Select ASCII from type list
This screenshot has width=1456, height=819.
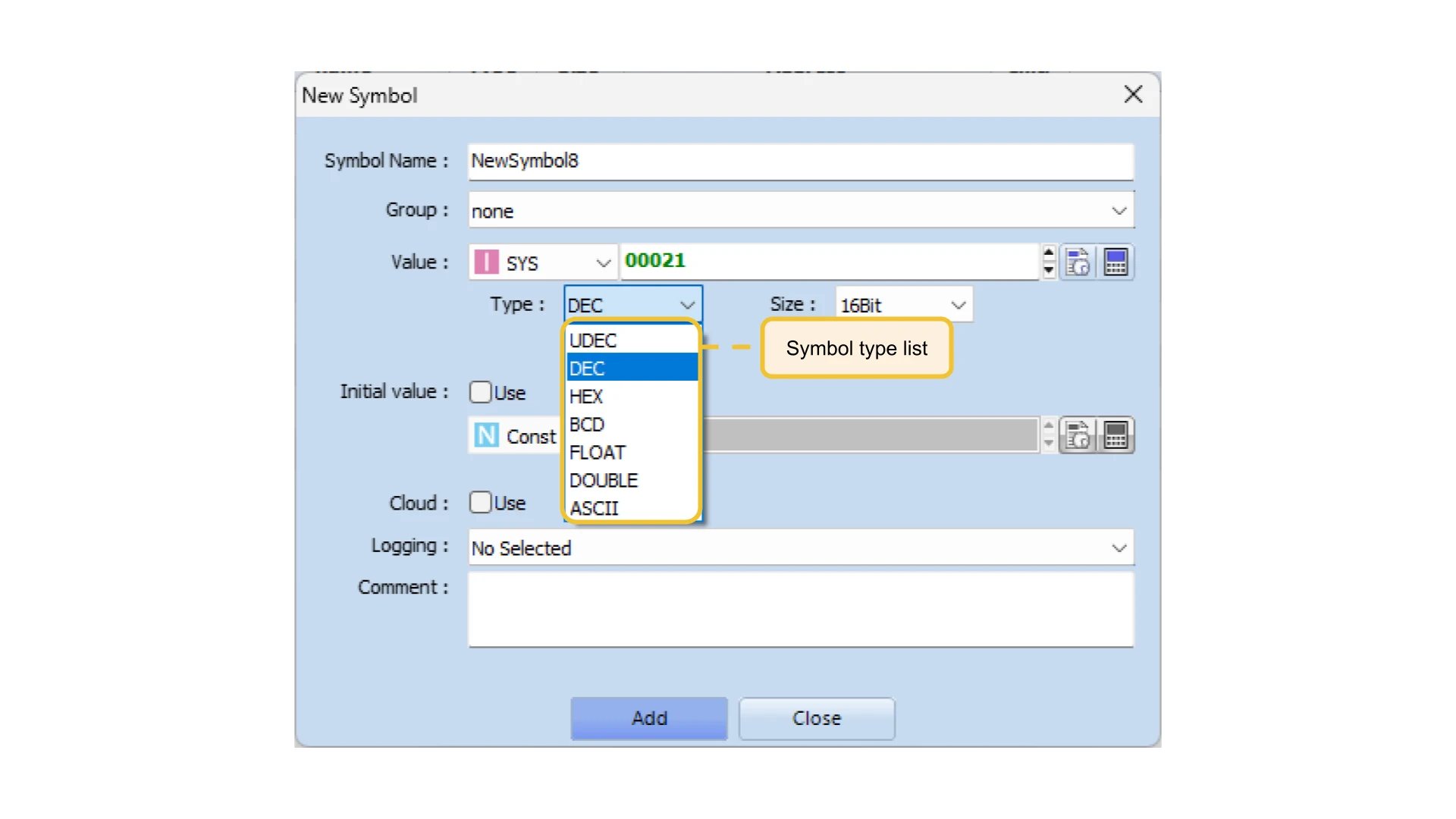pyautogui.click(x=632, y=508)
